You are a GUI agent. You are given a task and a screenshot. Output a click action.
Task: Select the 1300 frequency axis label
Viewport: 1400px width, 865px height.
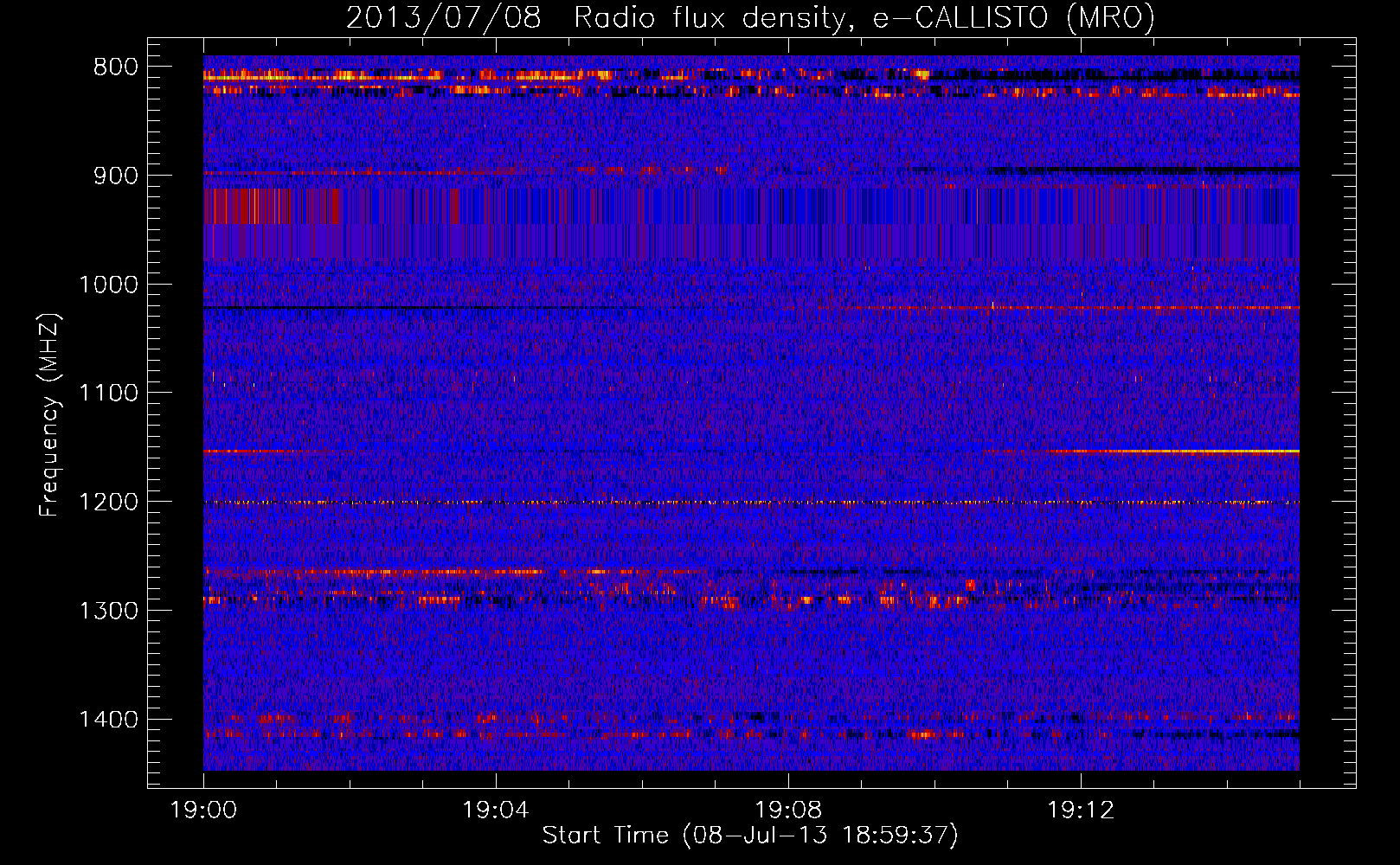coord(108,611)
